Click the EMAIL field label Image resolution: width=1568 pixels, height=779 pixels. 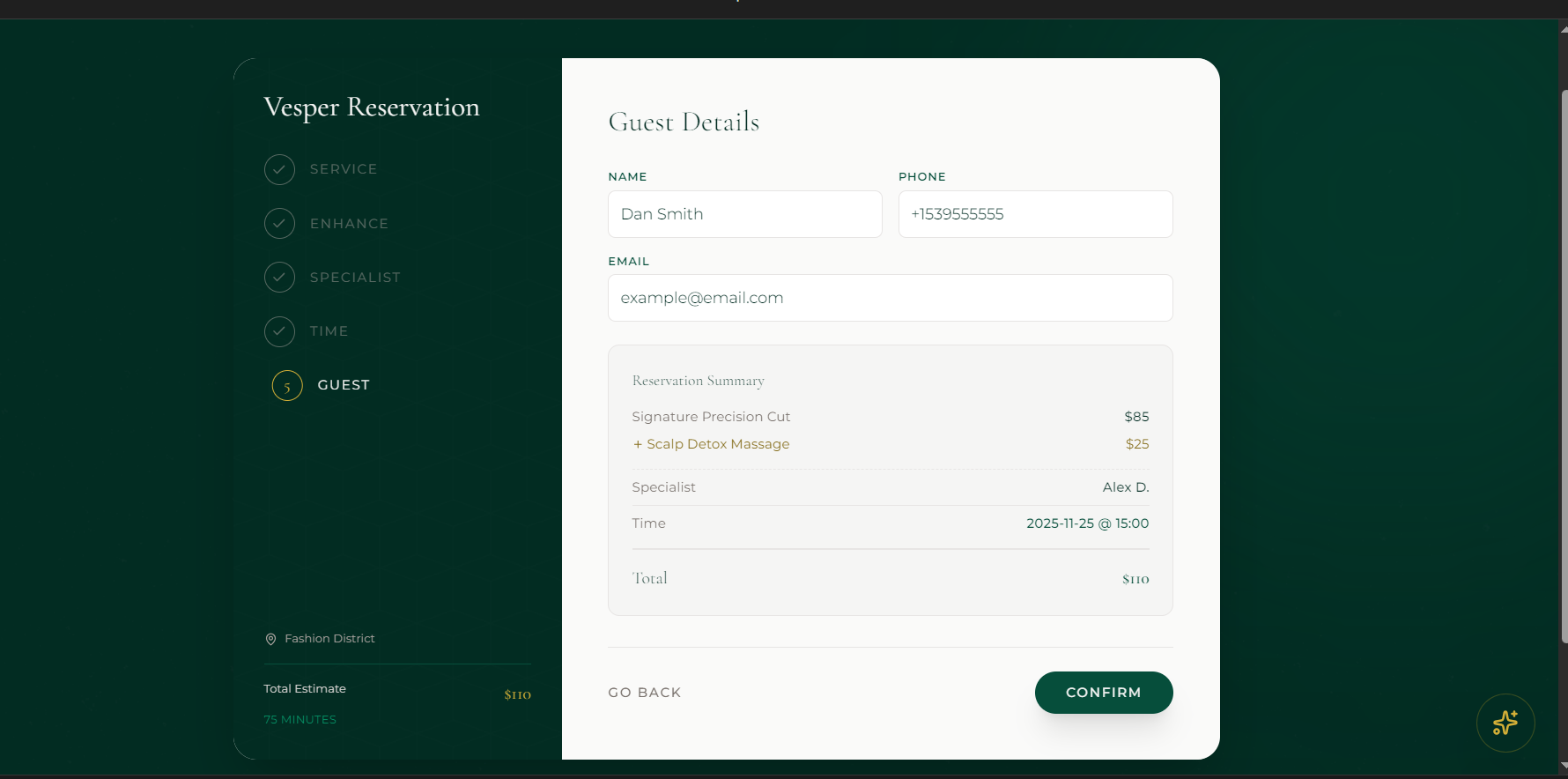(629, 262)
